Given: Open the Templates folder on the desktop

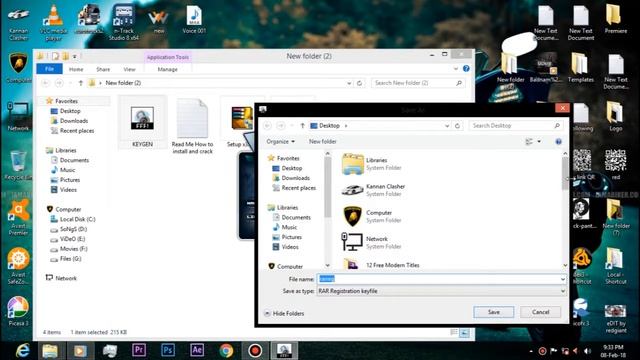Looking at the screenshot, I should [x=580, y=67].
